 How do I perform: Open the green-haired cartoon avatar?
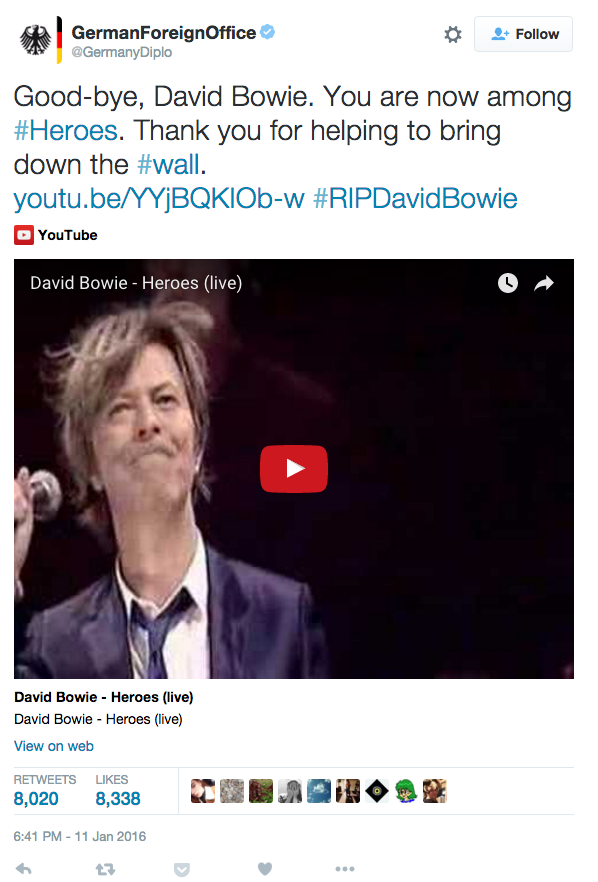tap(406, 791)
